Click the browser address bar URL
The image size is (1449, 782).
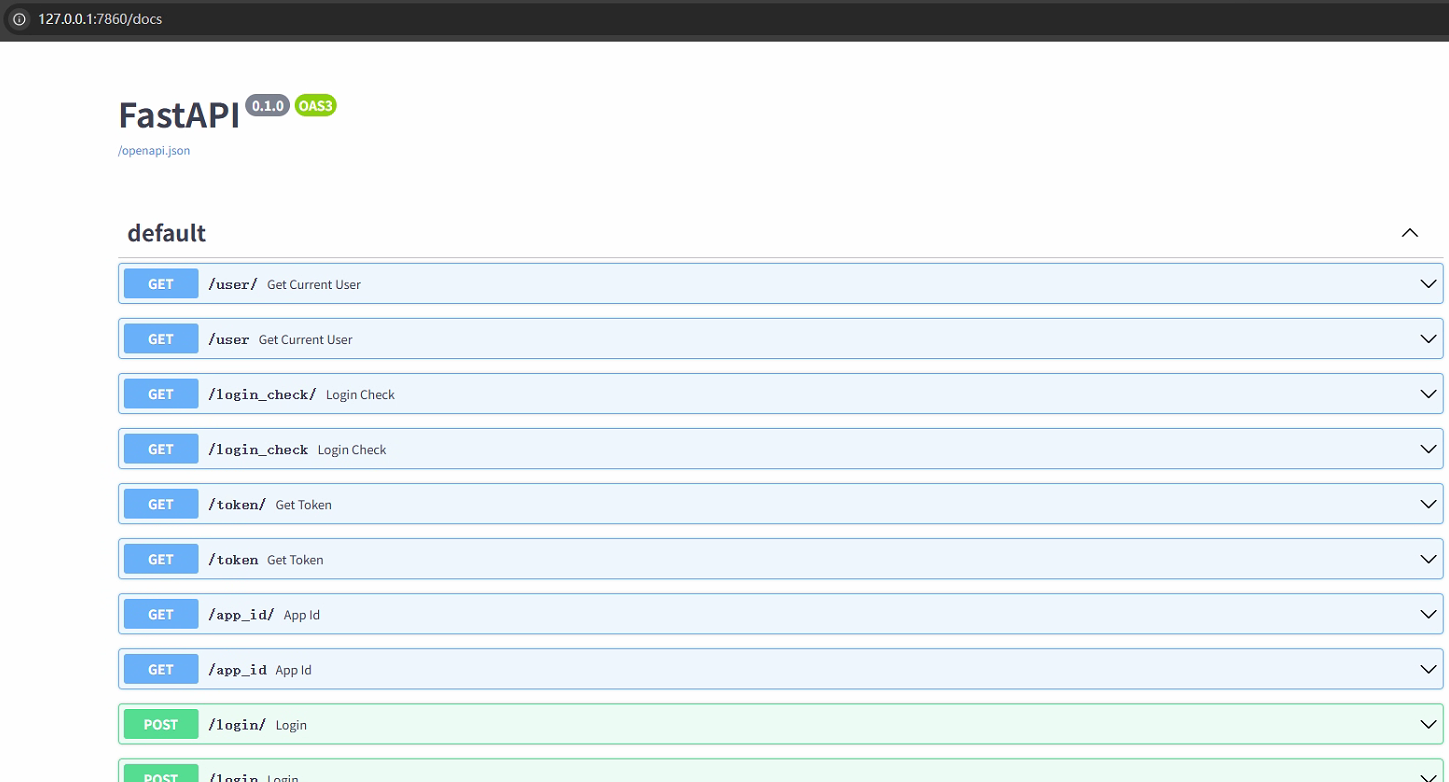100,19
